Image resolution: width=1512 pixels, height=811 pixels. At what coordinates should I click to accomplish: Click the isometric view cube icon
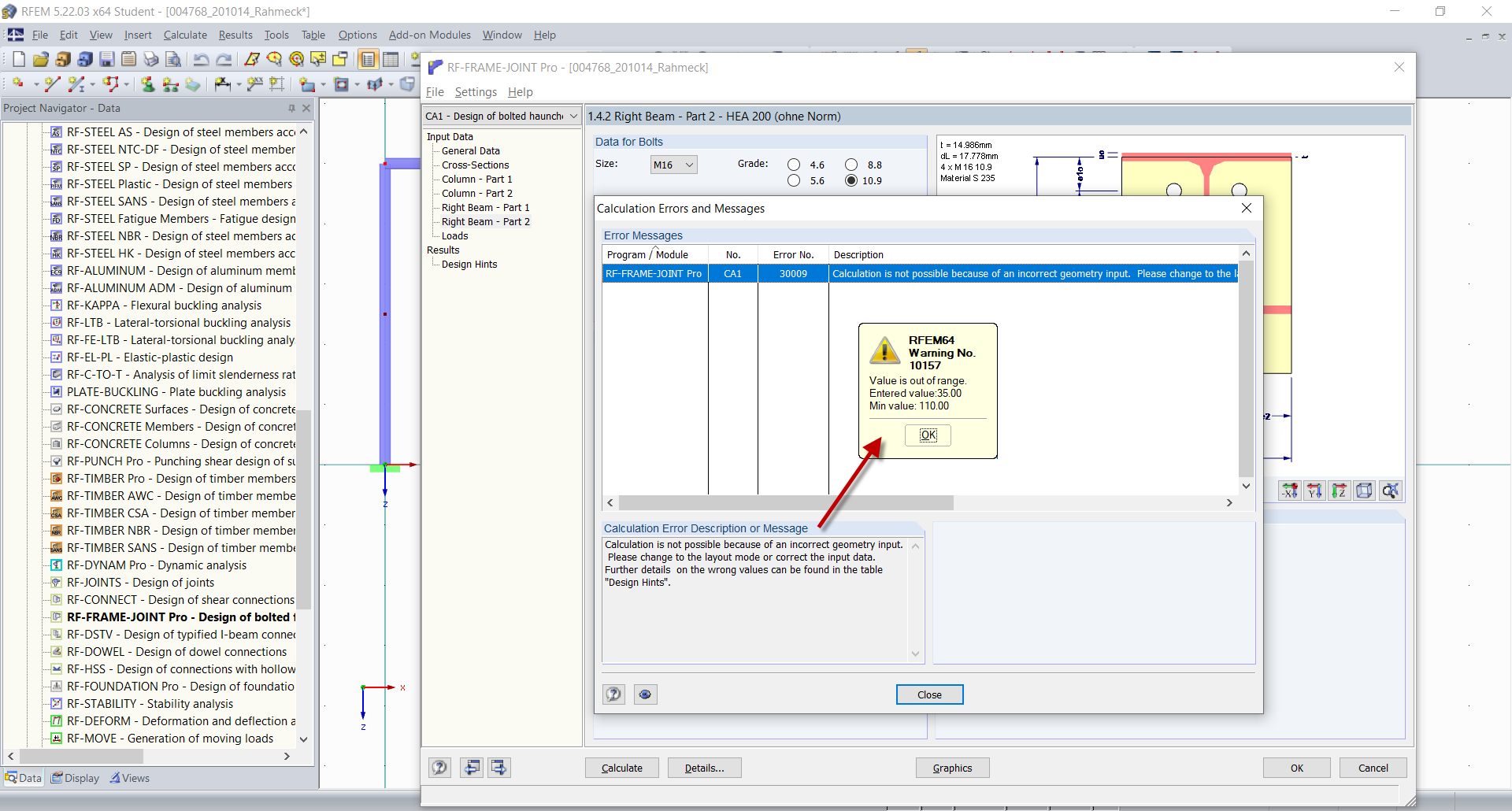[x=1365, y=491]
